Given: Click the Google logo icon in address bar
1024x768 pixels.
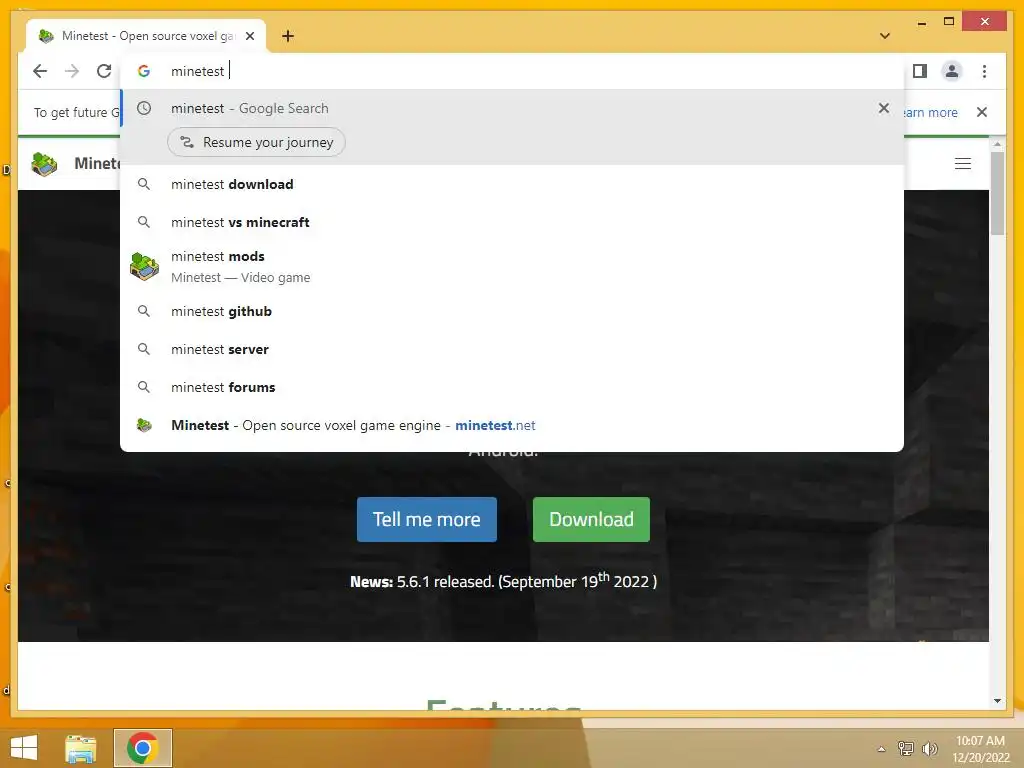Looking at the screenshot, I should [x=144, y=71].
